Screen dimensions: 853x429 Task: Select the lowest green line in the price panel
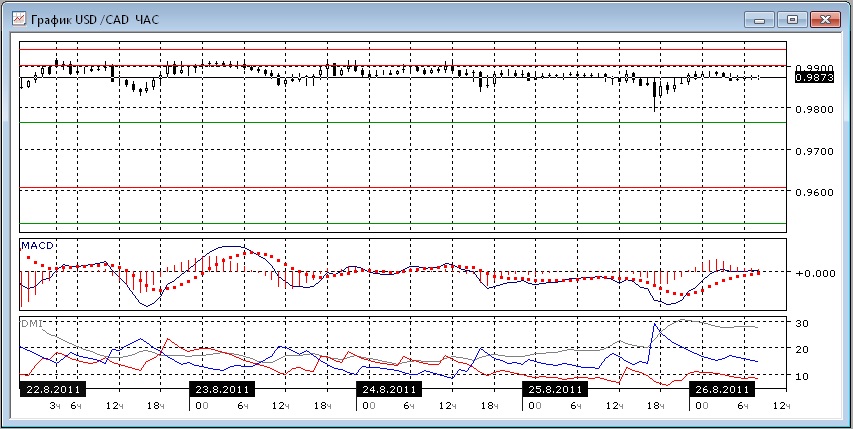tap(403, 223)
